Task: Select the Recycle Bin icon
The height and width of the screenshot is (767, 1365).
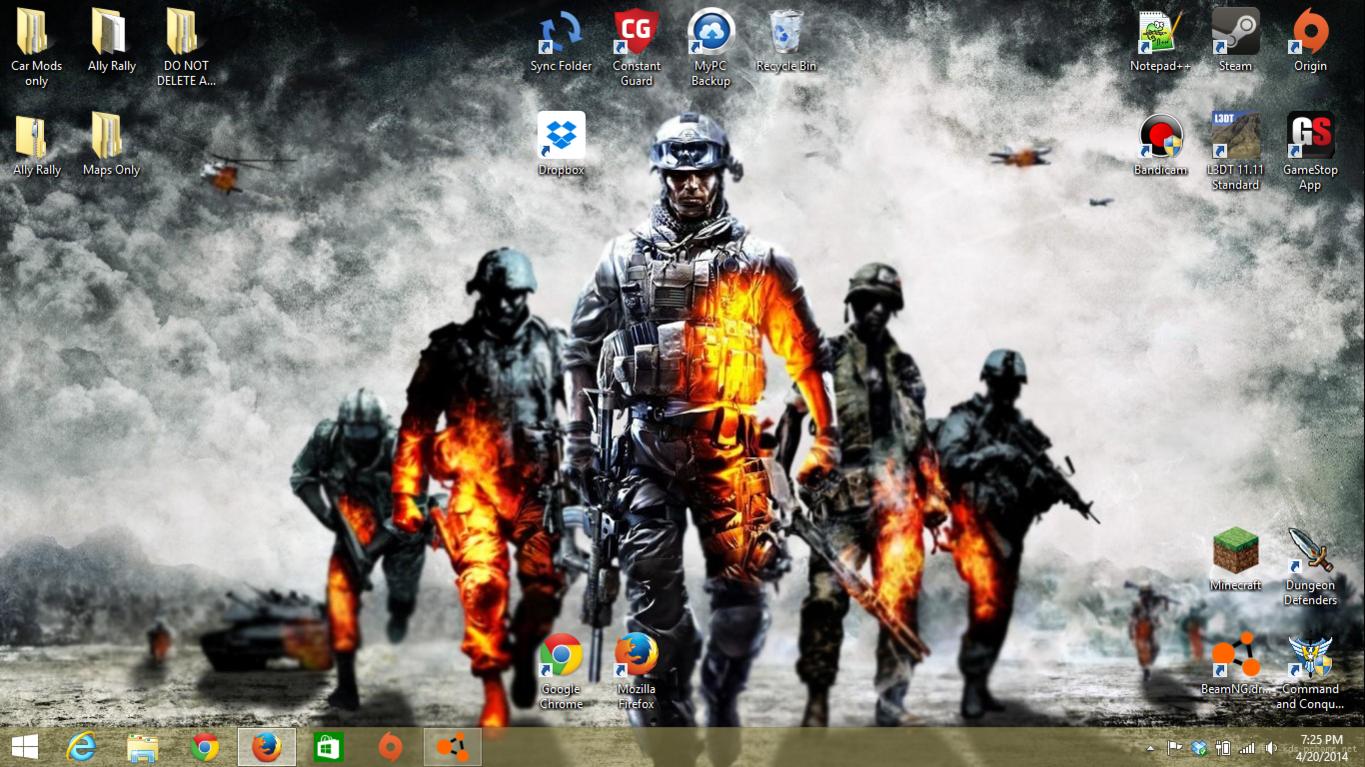Action: tap(786, 40)
